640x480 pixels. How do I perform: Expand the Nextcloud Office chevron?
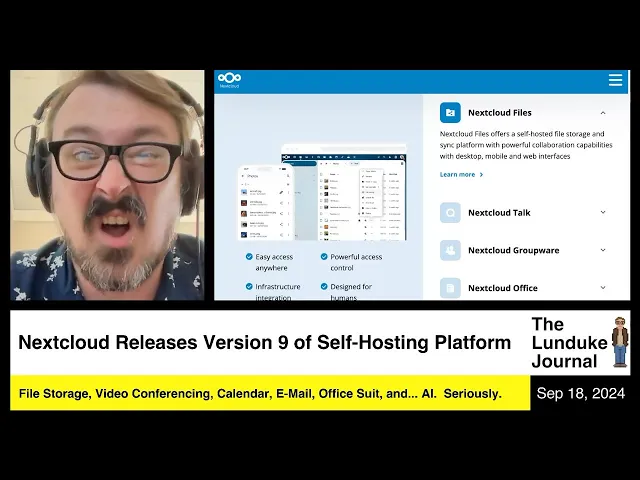tap(603, 287)
